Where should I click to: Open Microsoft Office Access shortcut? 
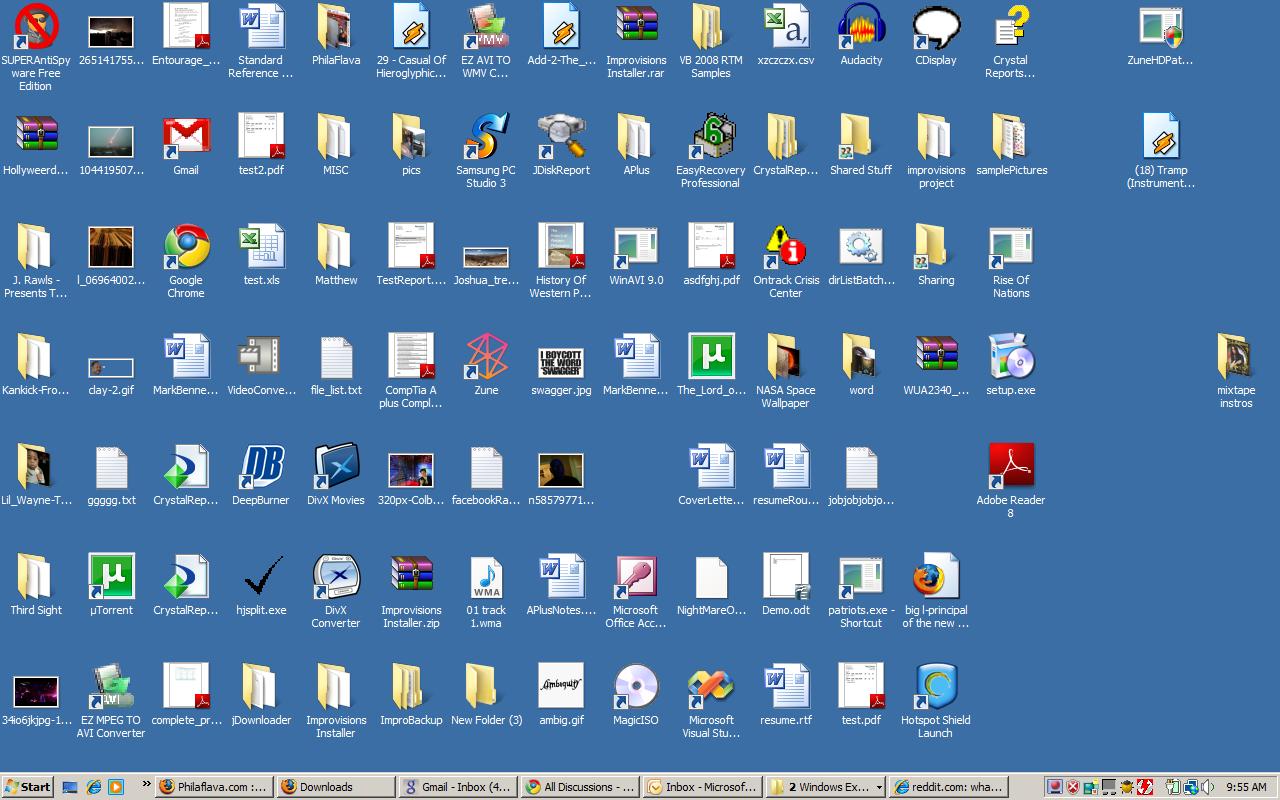636,577
